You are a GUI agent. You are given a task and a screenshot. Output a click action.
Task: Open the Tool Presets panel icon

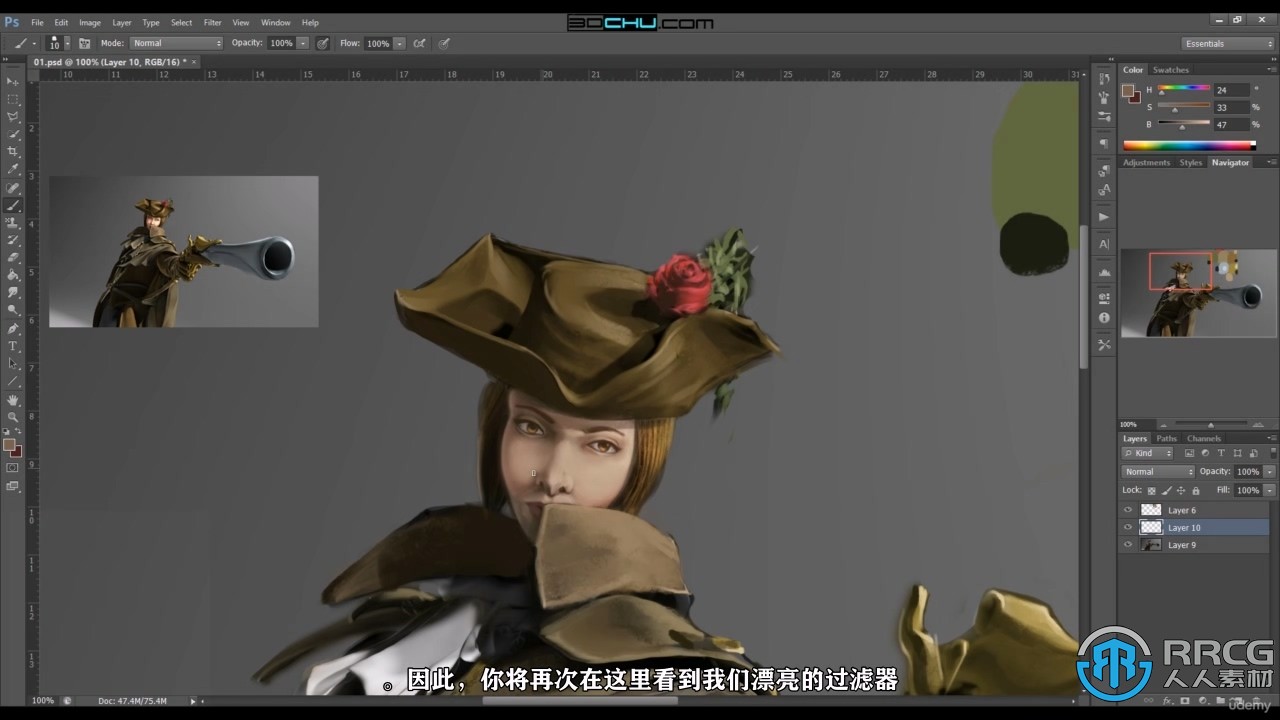[1104, 344]
